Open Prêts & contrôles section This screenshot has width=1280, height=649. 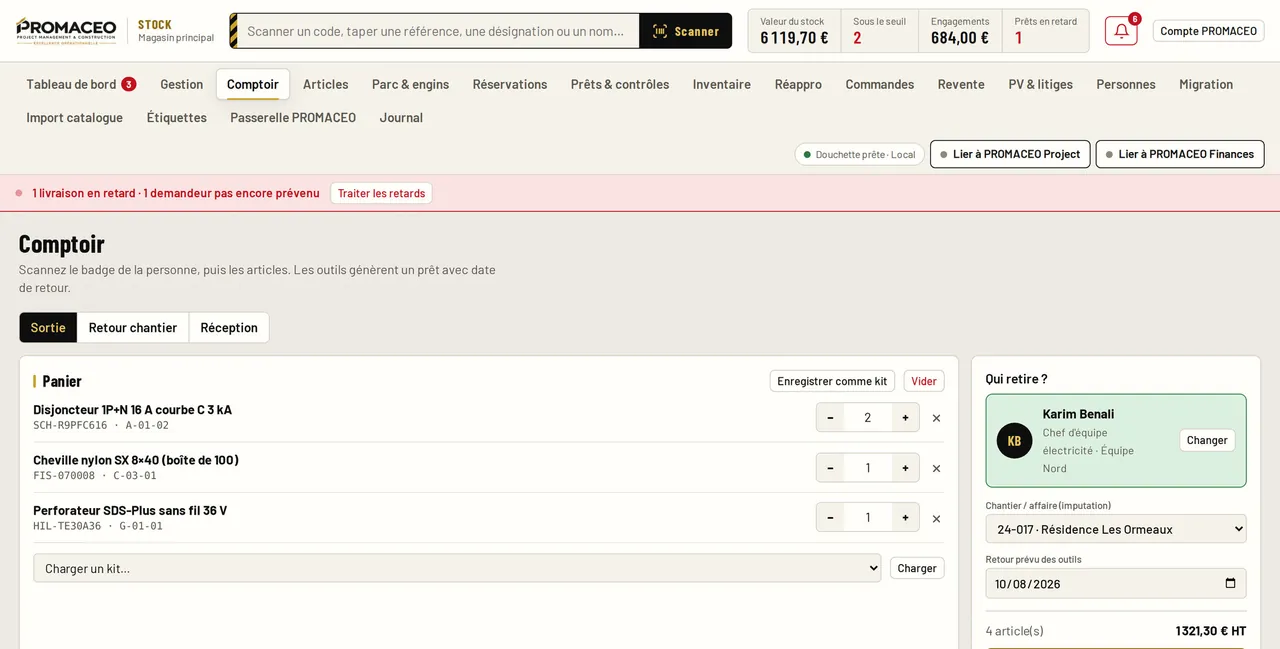point(620,84)
